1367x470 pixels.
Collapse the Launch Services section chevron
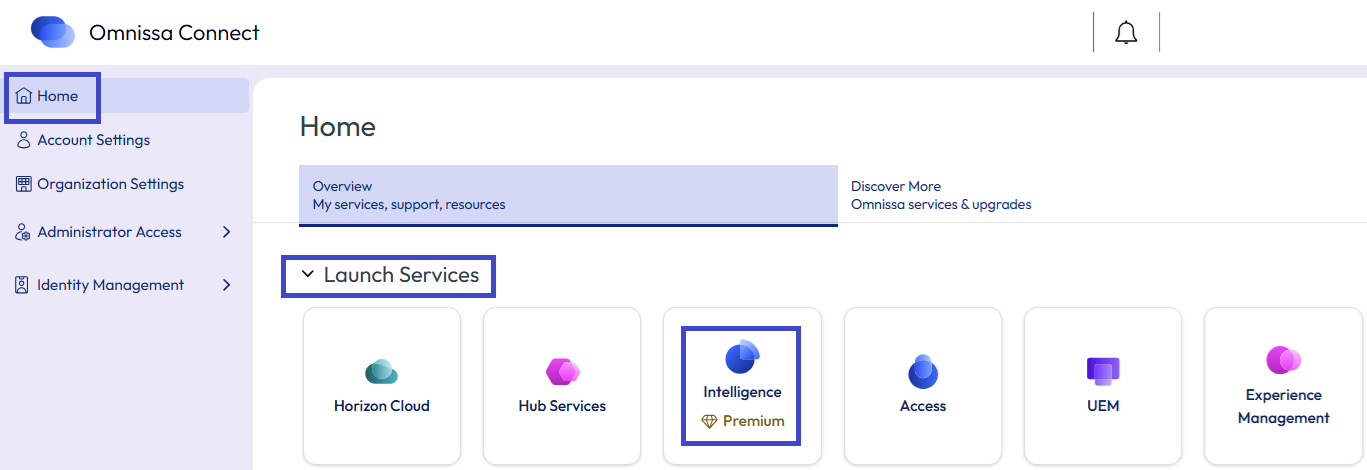point(307,274)
